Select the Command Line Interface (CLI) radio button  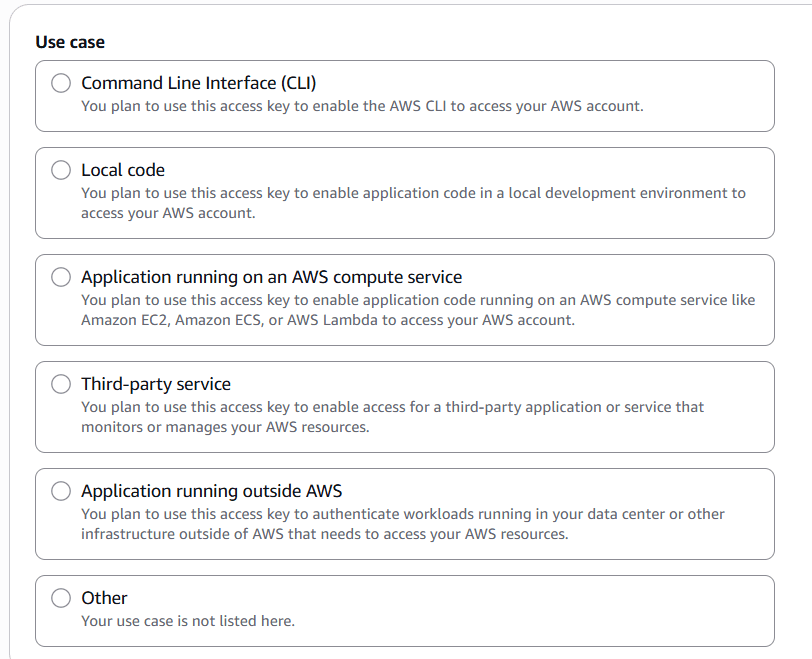click(x=61, y=84)
